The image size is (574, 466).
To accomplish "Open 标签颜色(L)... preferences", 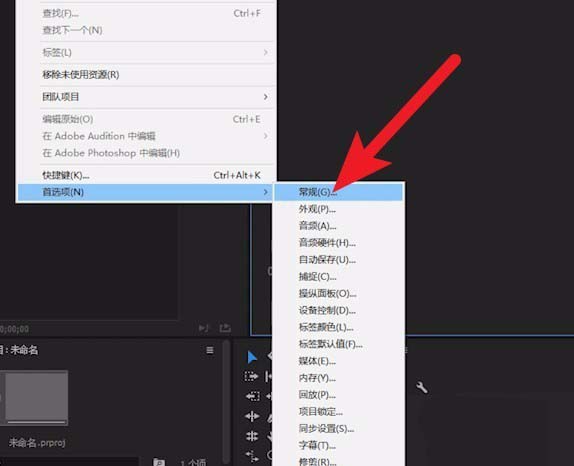I will tap(339, 327).
